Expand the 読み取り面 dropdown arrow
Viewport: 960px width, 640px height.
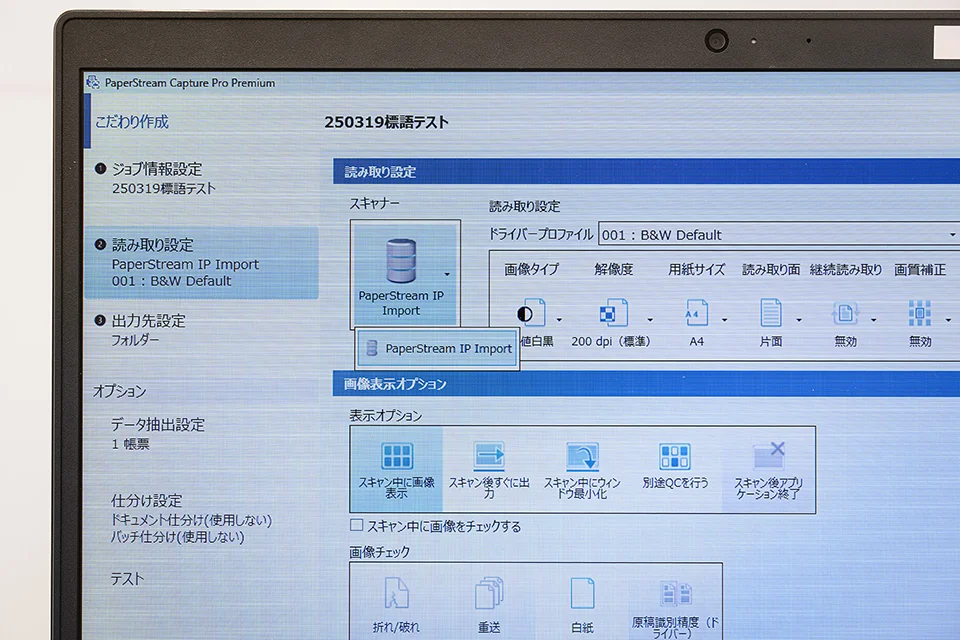click(x=798, y=320)
